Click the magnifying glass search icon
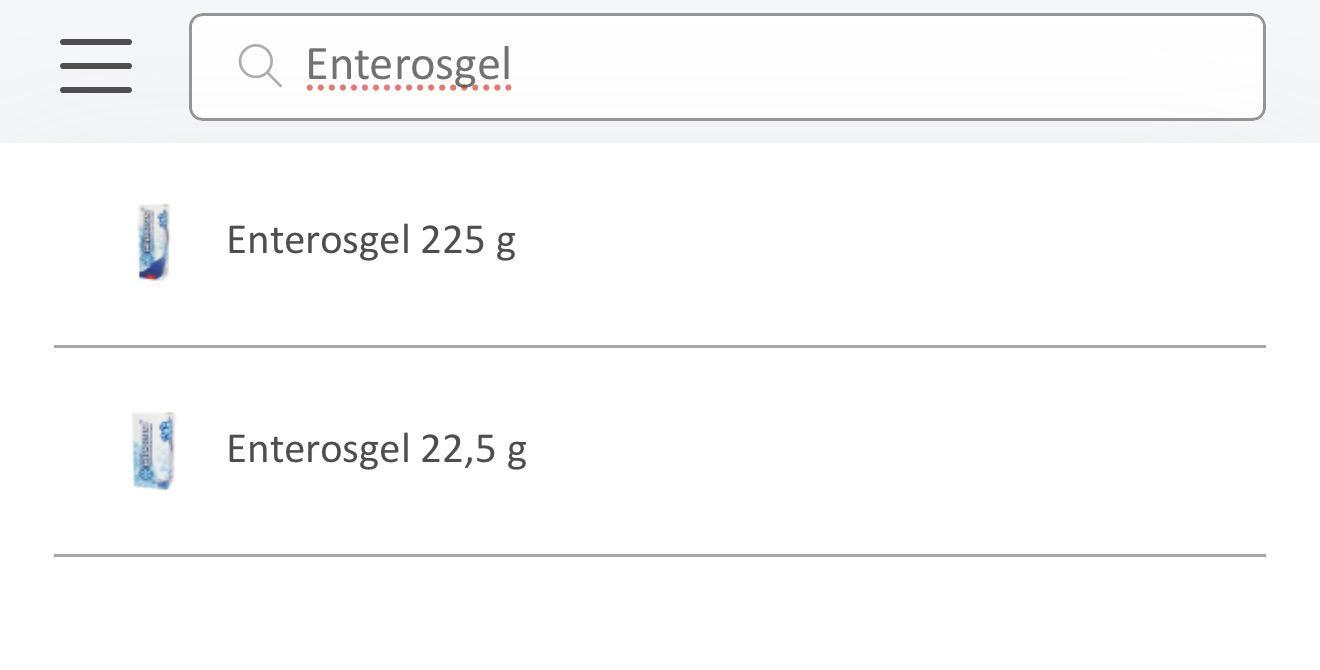Screen dimensions: 1320x670 click(260, 66)
